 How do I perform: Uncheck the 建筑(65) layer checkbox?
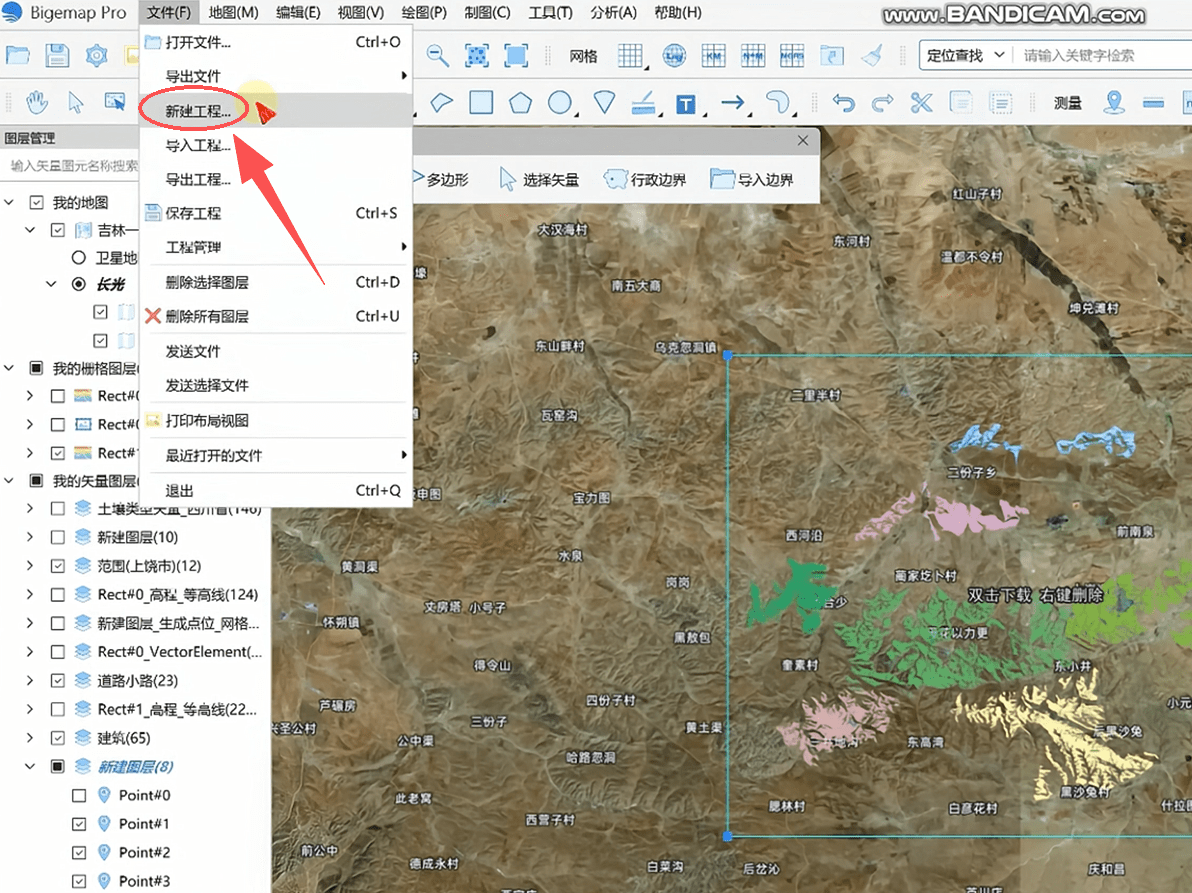coord(58,737)
